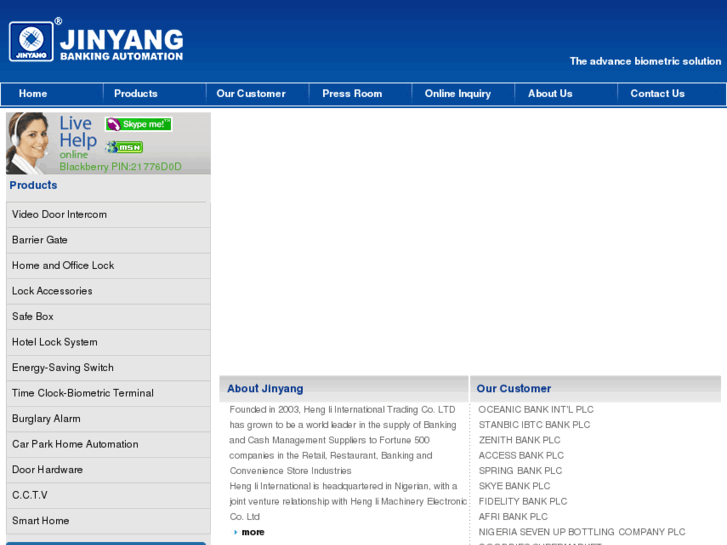Select ZENITH BANK PLC entry
This screenshot has width=727, height=545.
[x=520, y=440]
